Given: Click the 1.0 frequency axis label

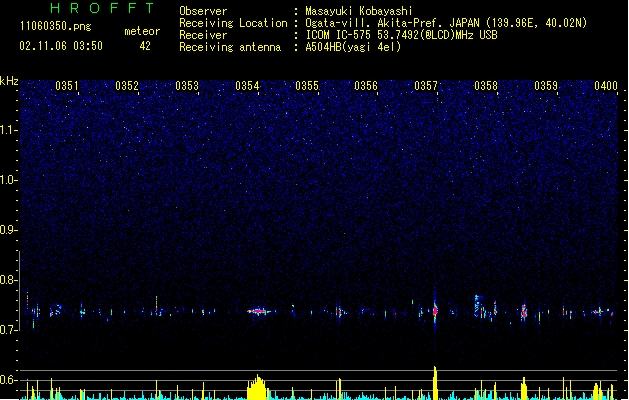Looking at the screenshot, I should coord(8,180).
